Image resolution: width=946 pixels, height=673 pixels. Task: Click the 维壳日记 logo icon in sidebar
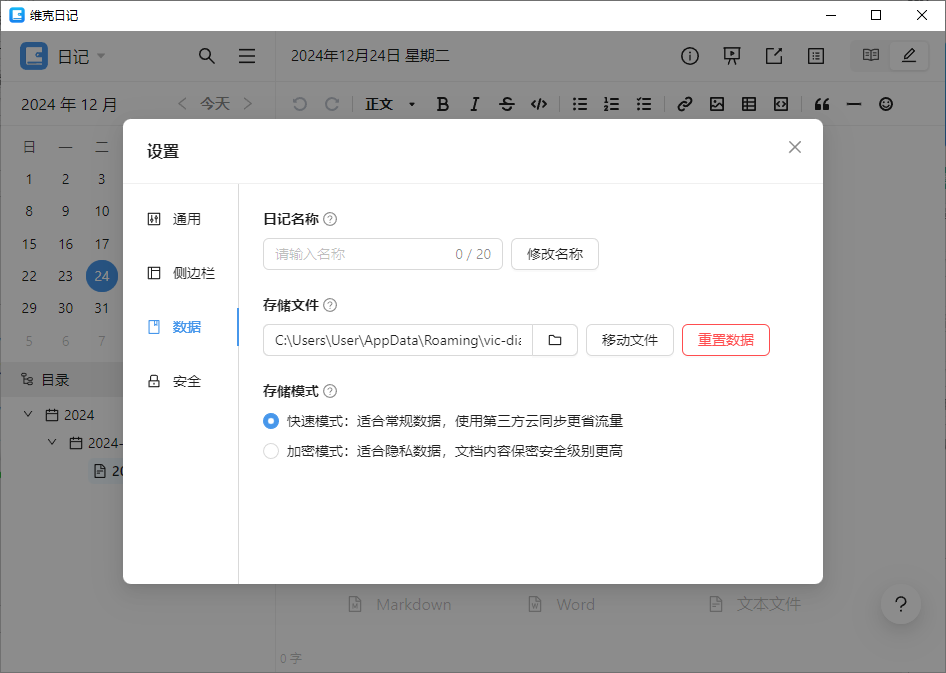pos(34,56)
